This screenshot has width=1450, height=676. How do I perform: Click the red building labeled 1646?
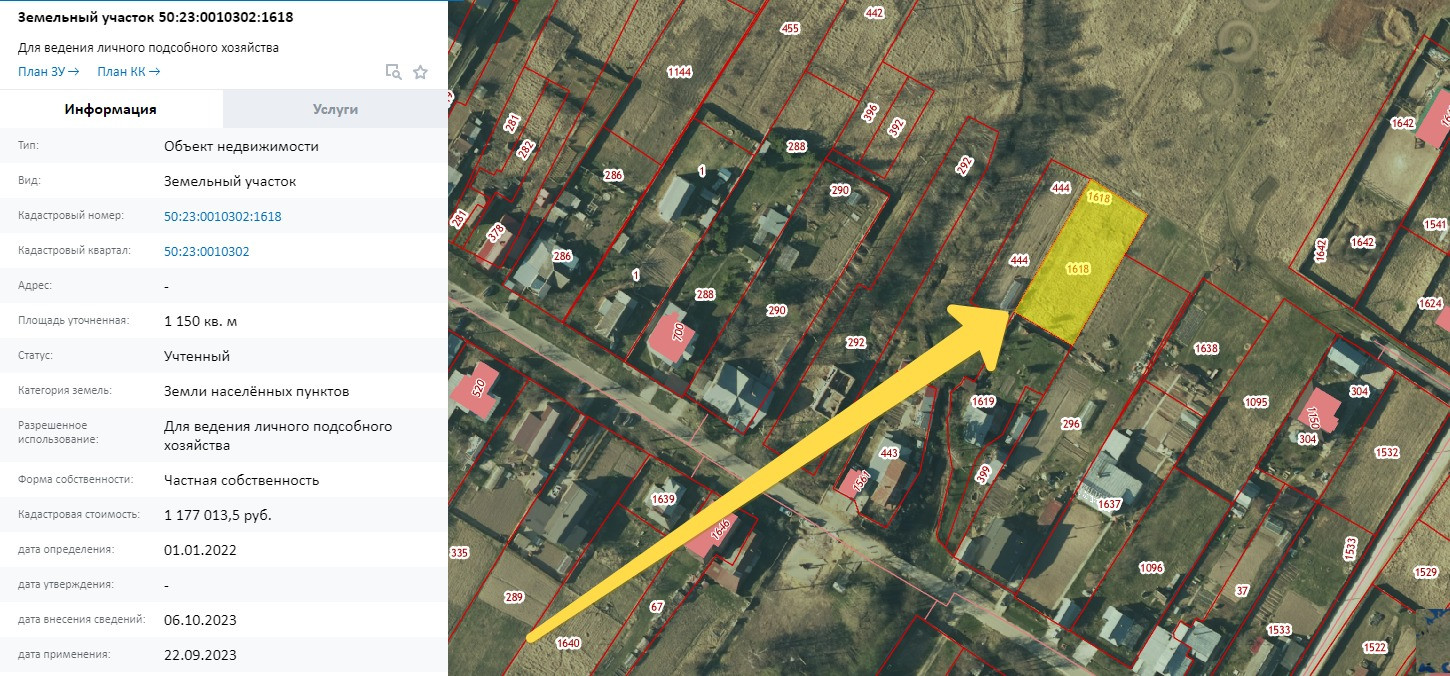718,535
